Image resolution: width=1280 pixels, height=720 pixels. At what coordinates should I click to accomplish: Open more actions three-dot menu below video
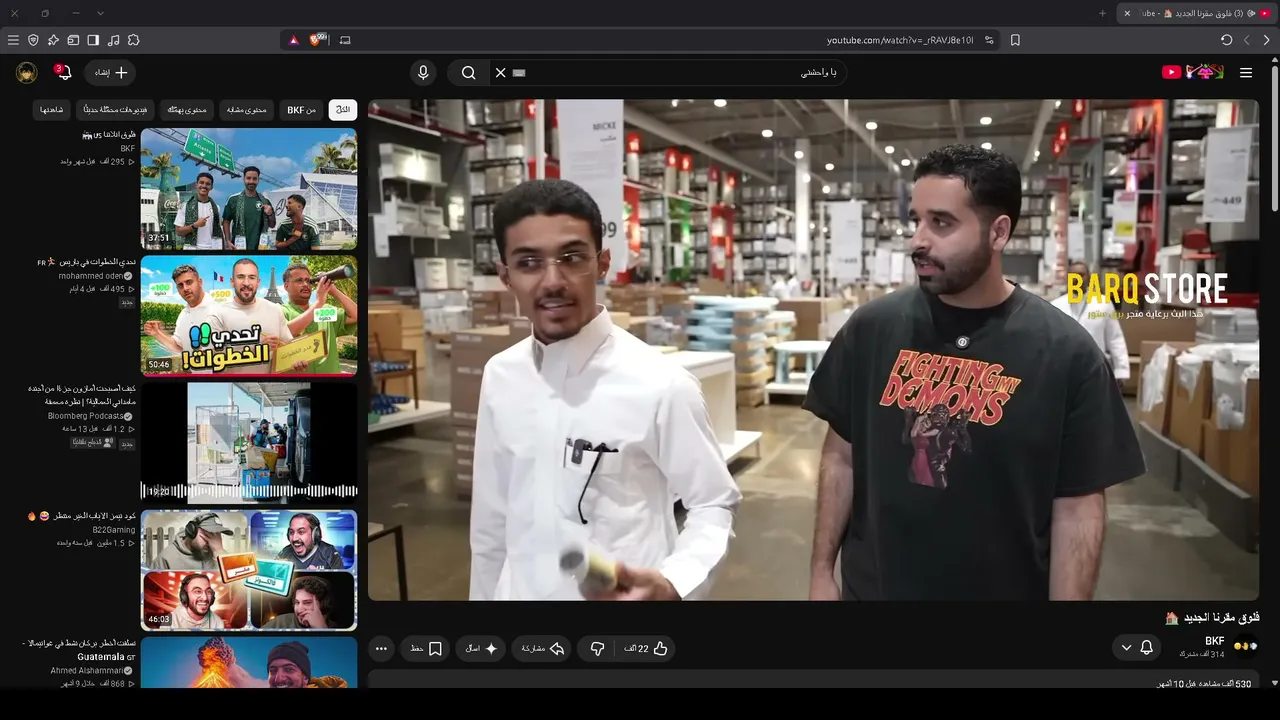(381, 648)
